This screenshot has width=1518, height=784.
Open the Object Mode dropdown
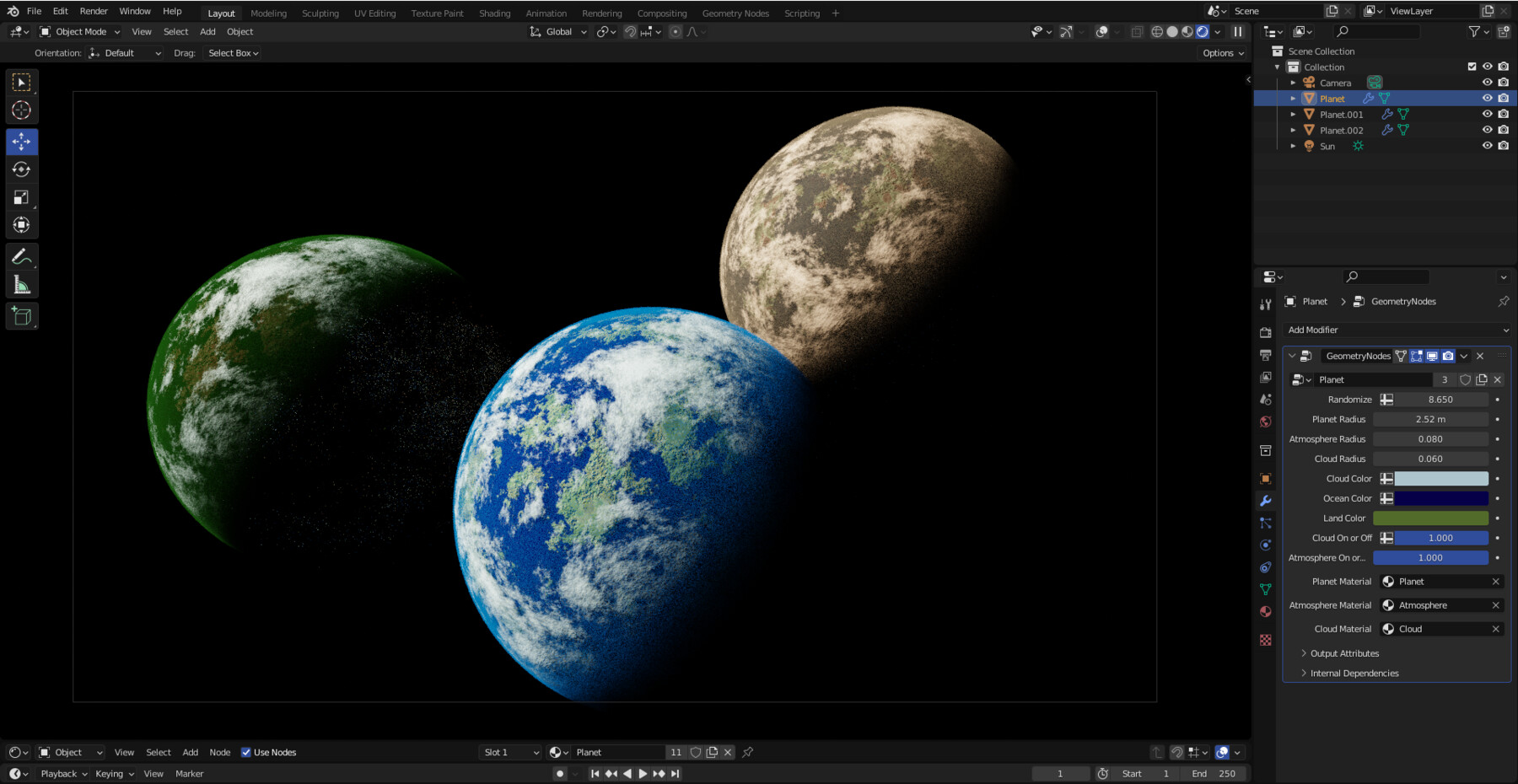(x=80, y=31)
